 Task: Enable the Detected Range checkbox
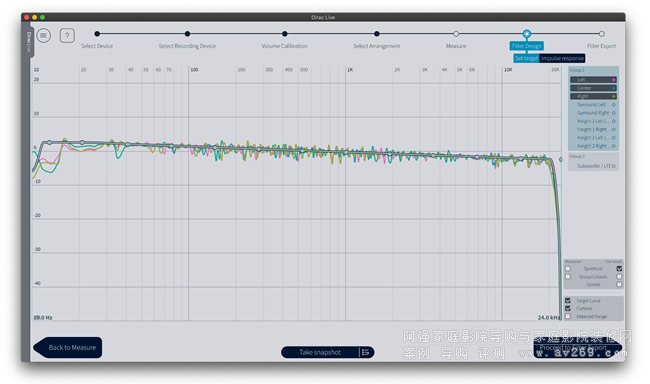(568, 316)
